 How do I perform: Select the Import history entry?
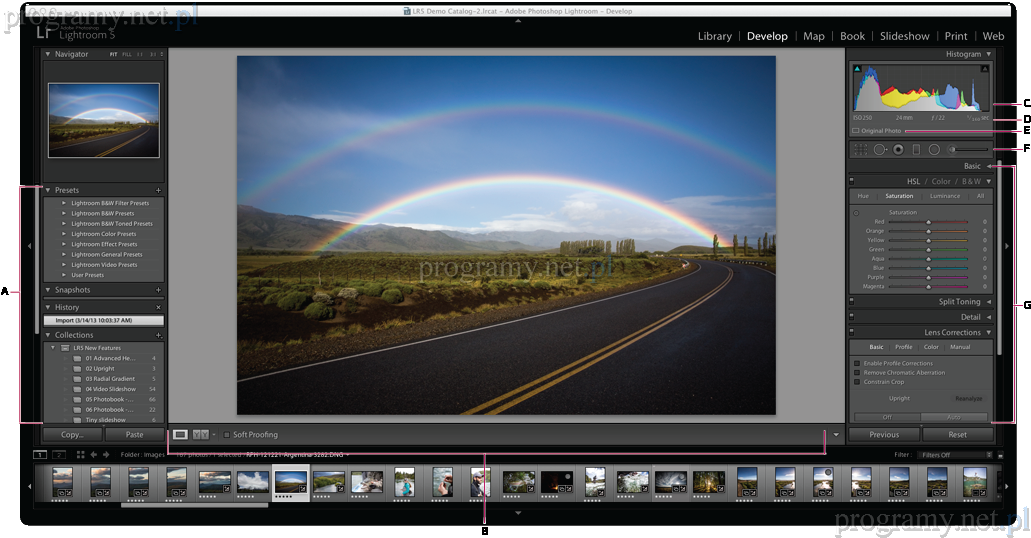click(104, 320)
